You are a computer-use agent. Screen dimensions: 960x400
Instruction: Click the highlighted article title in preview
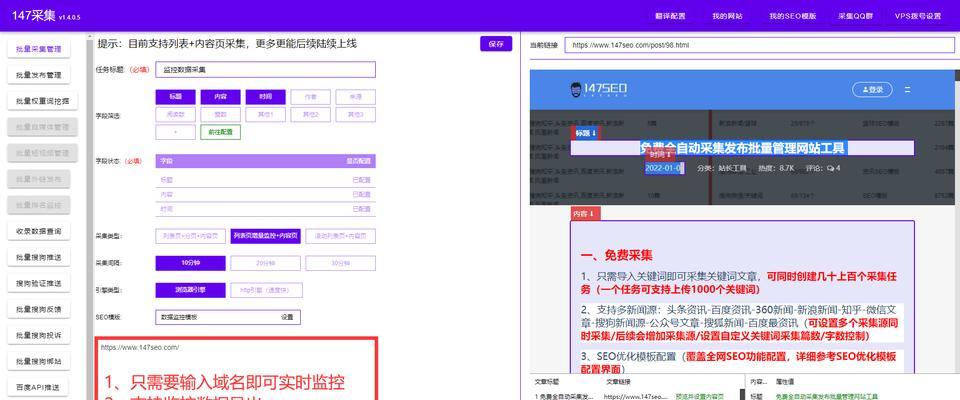pos(742,148)
